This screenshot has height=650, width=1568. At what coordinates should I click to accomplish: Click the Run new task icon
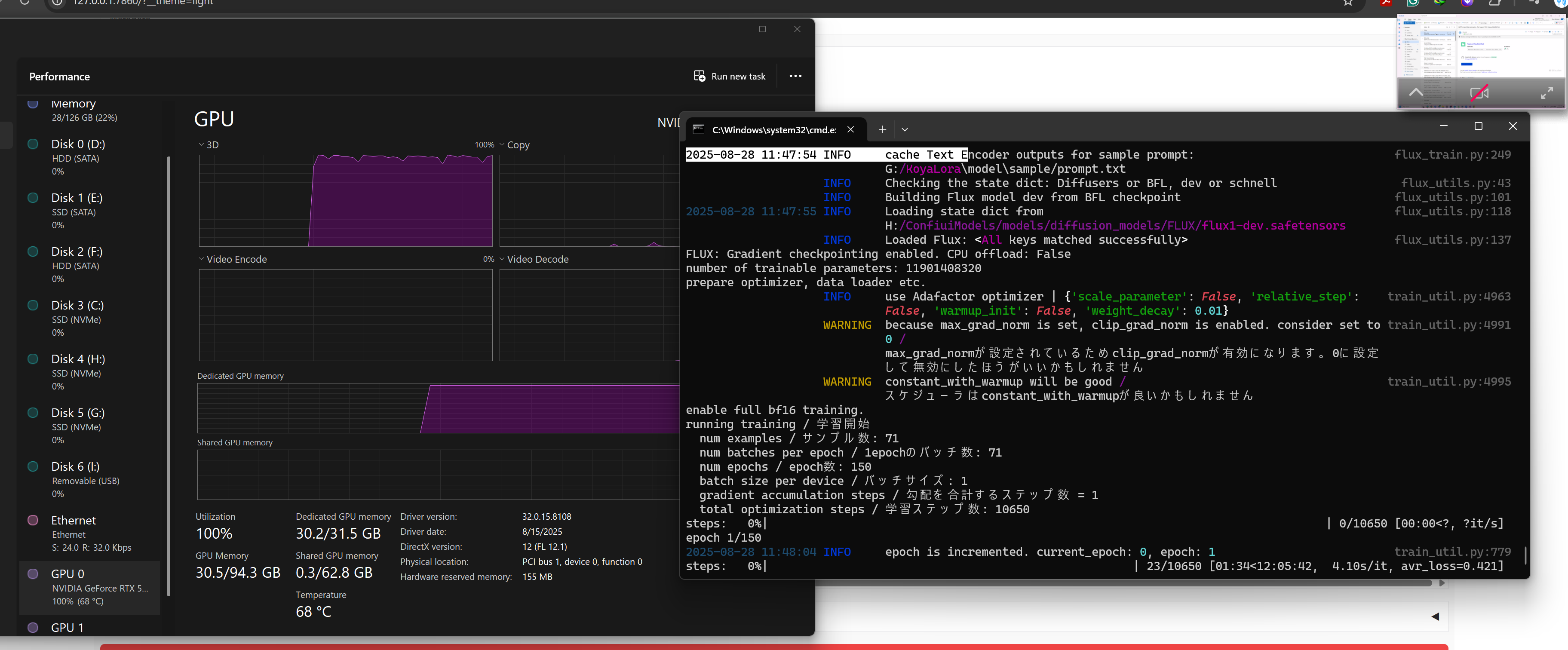click(x=700, y=76)
